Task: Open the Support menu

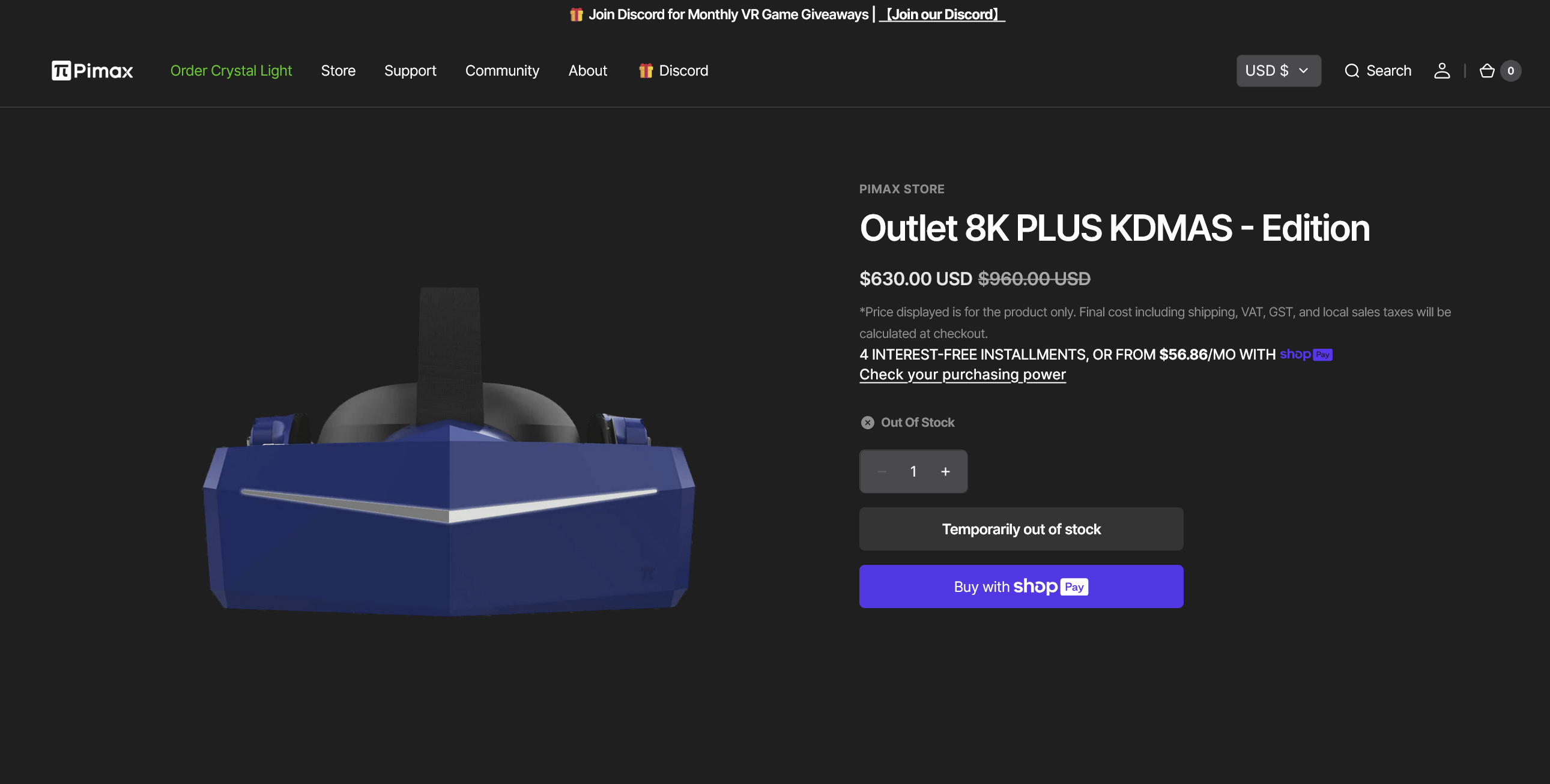Action: (410, 70)
